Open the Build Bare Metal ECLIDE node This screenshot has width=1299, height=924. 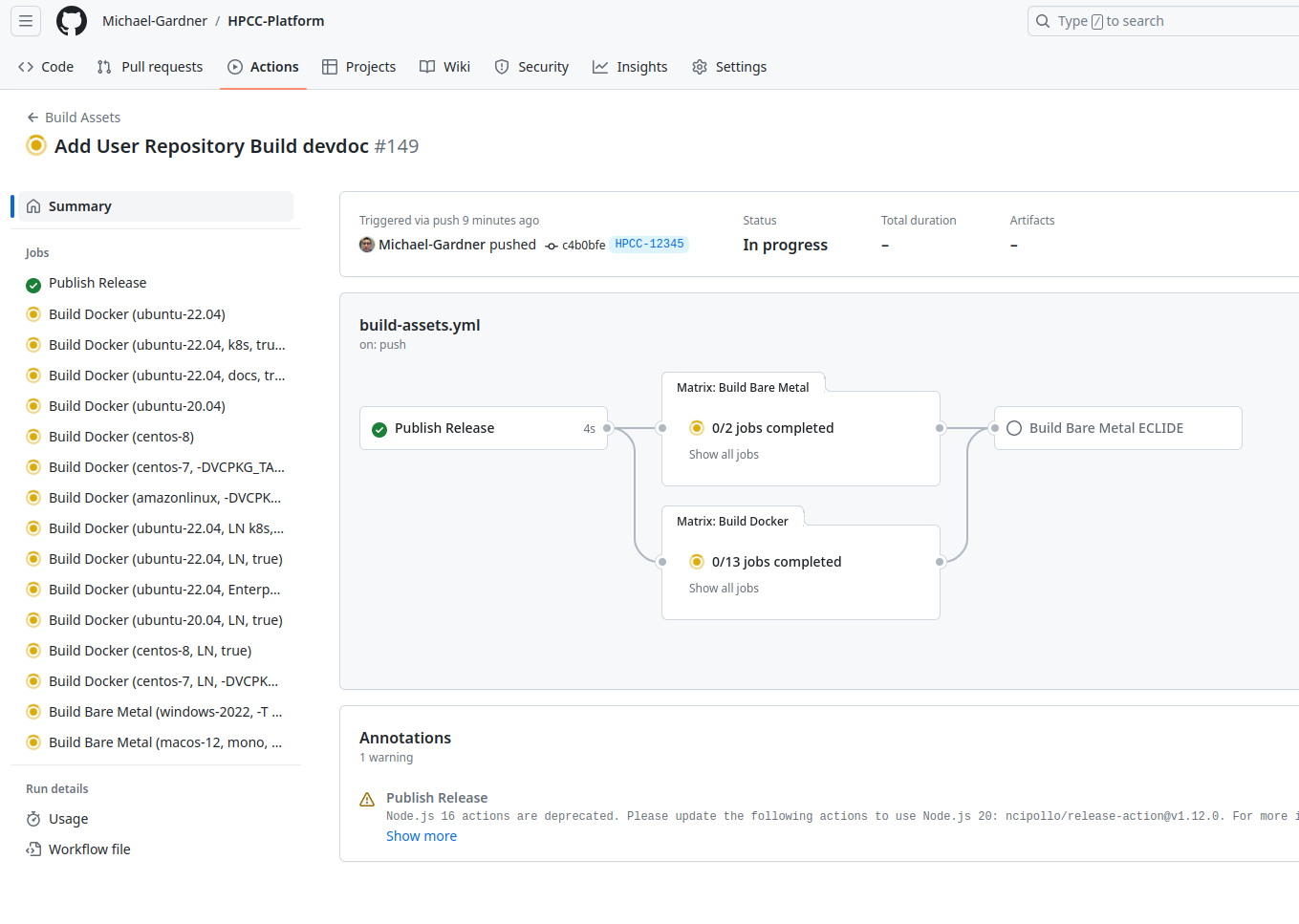(x=1118, y=428)
